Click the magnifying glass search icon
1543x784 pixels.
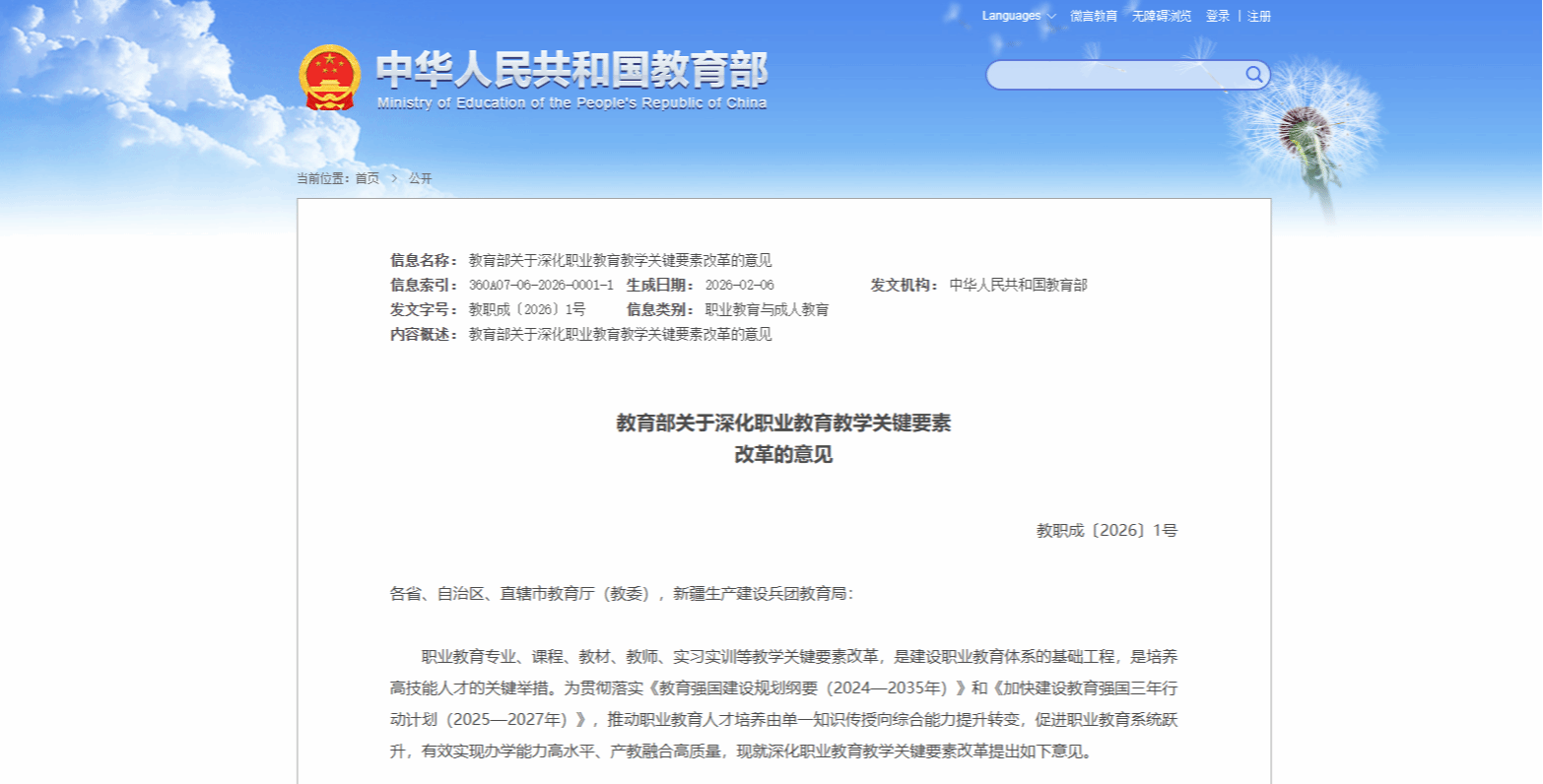click(1253, 75)
